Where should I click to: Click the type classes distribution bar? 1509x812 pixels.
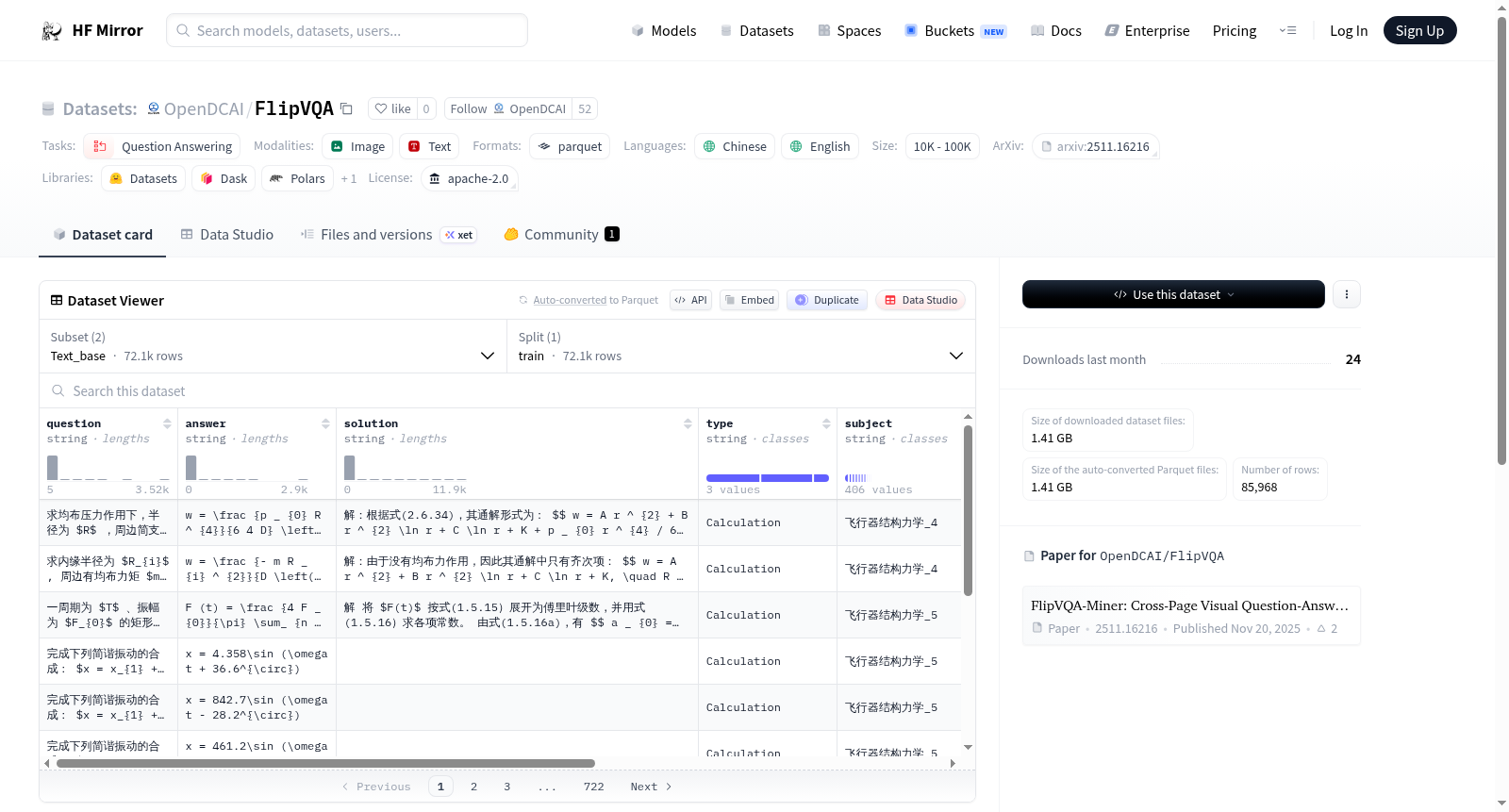click(x=768, y=478)
